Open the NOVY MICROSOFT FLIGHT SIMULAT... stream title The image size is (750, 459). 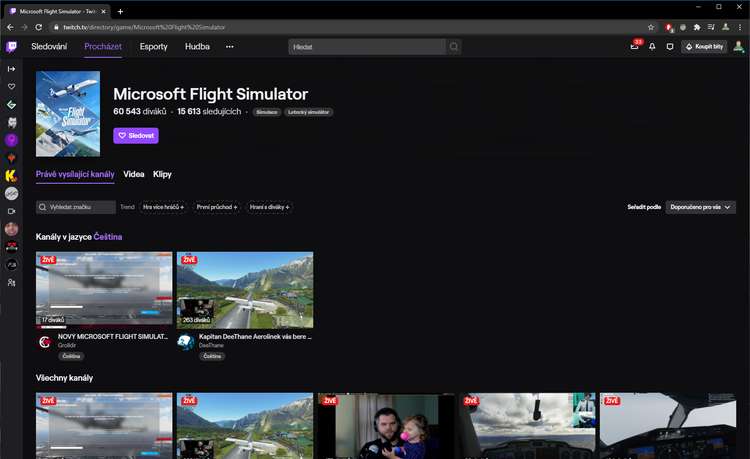pos(113,337)
